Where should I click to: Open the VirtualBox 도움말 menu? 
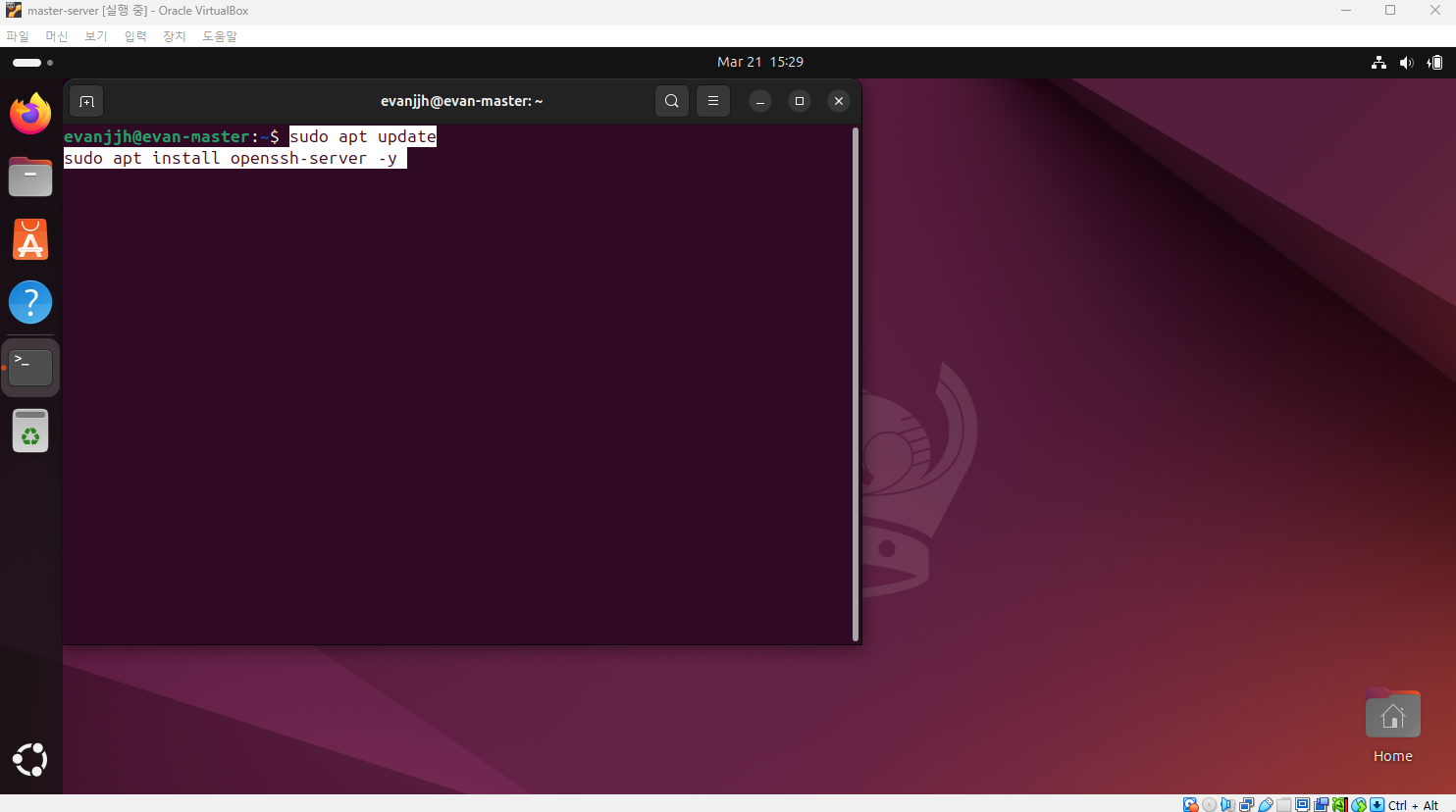coord(220,36)
